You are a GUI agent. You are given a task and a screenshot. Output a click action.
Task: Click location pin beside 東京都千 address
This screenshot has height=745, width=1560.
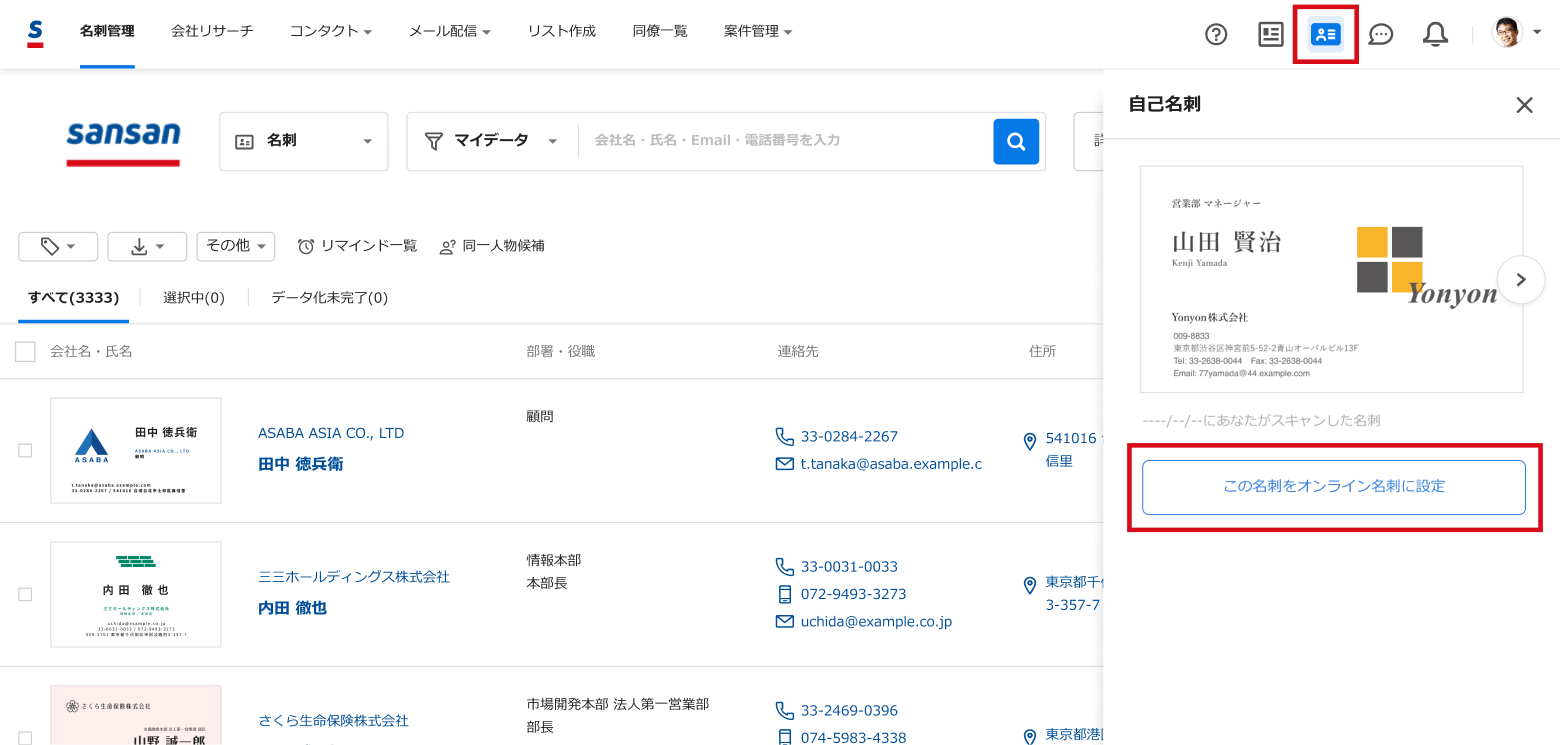coord(1030,585)
